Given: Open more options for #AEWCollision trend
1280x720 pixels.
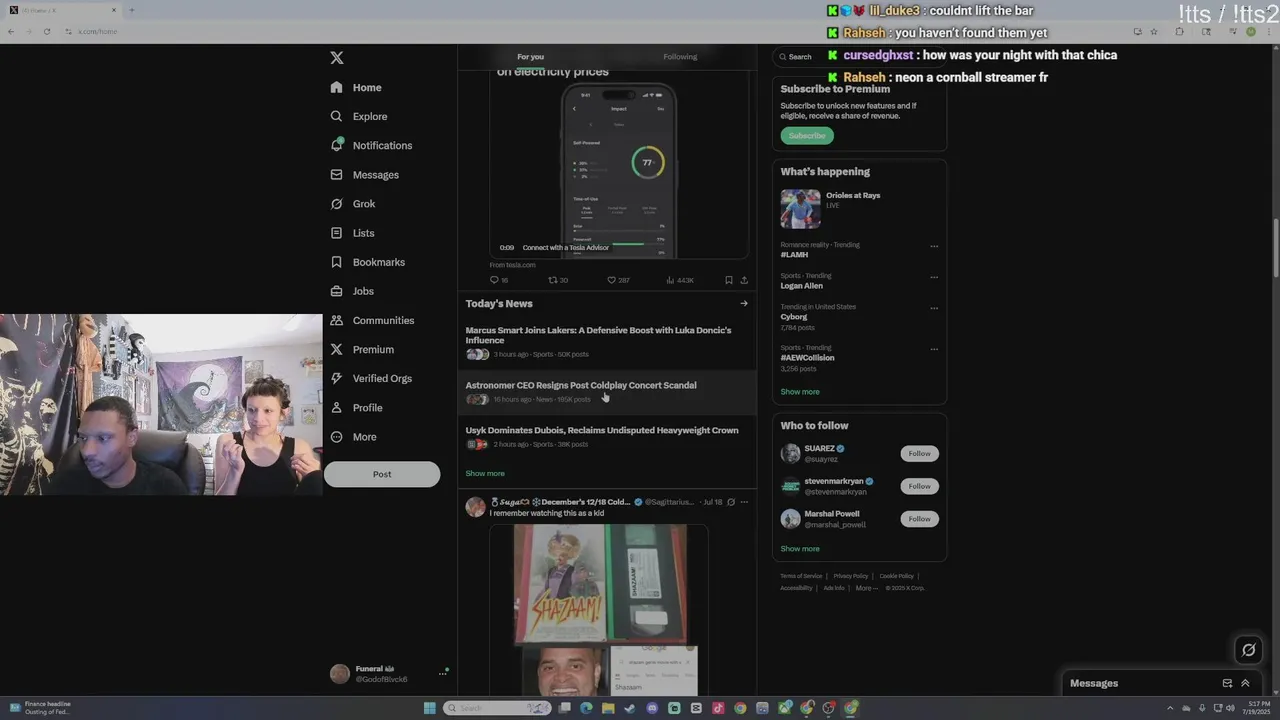Looking at the screenshot, I should pyautogui.click(x=934, y=349).
